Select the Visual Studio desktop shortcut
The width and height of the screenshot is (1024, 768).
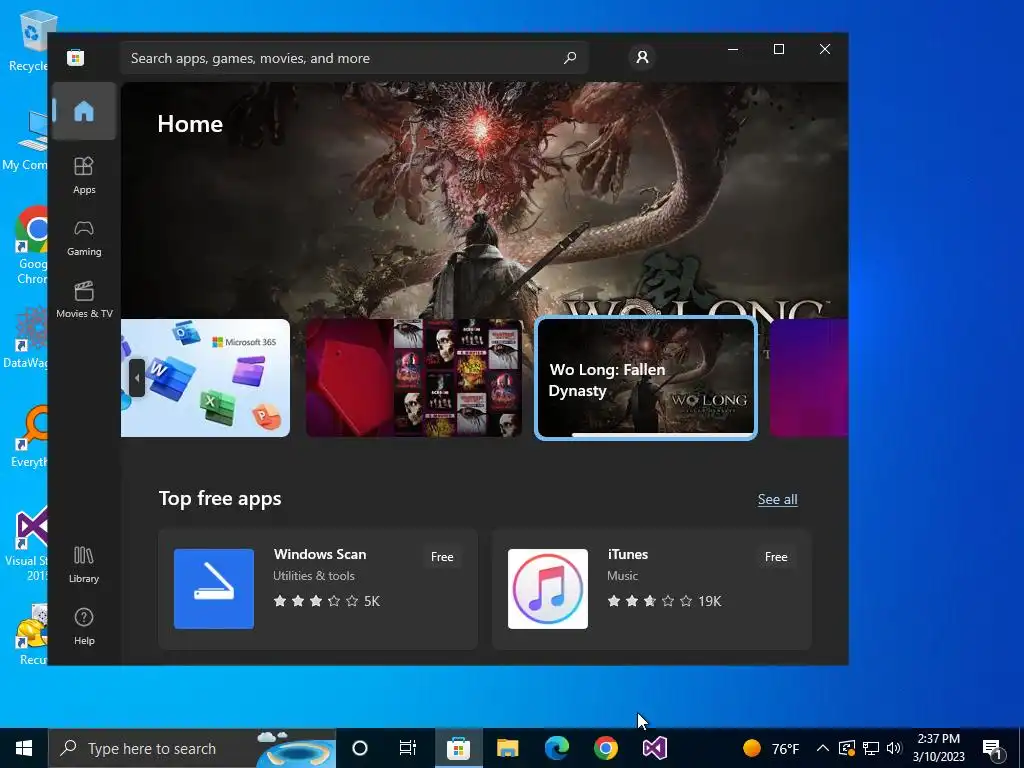[26, 543]
